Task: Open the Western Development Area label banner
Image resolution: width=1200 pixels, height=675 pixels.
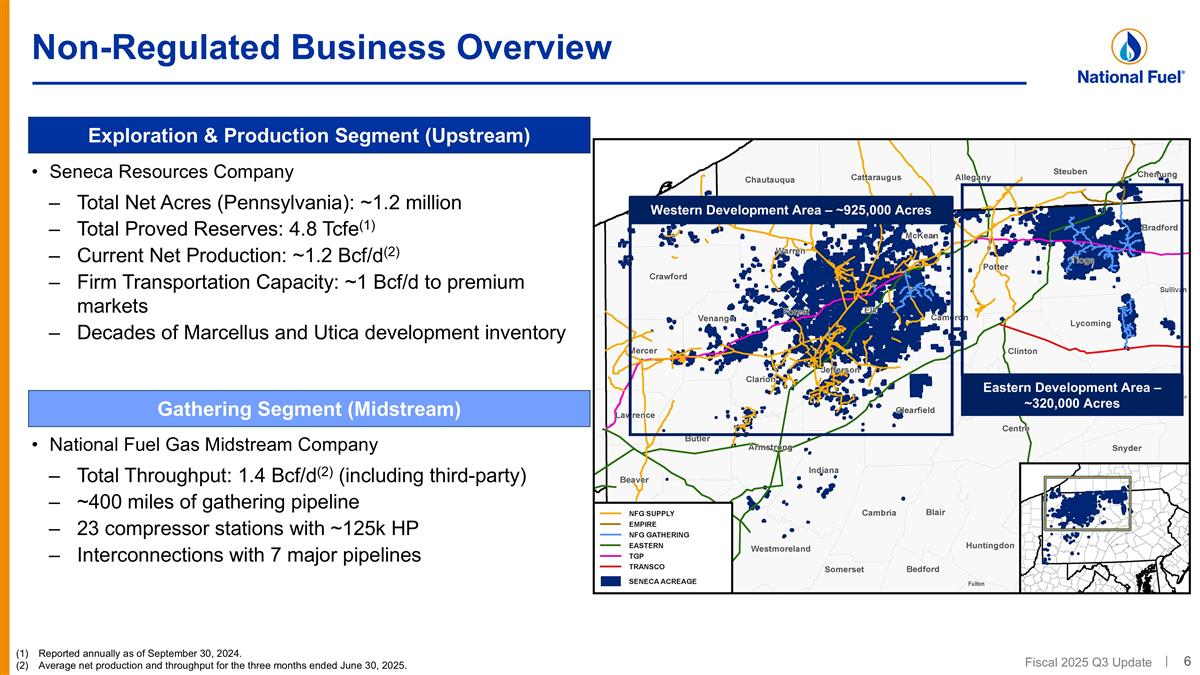Action: click(x=790, y=210)
